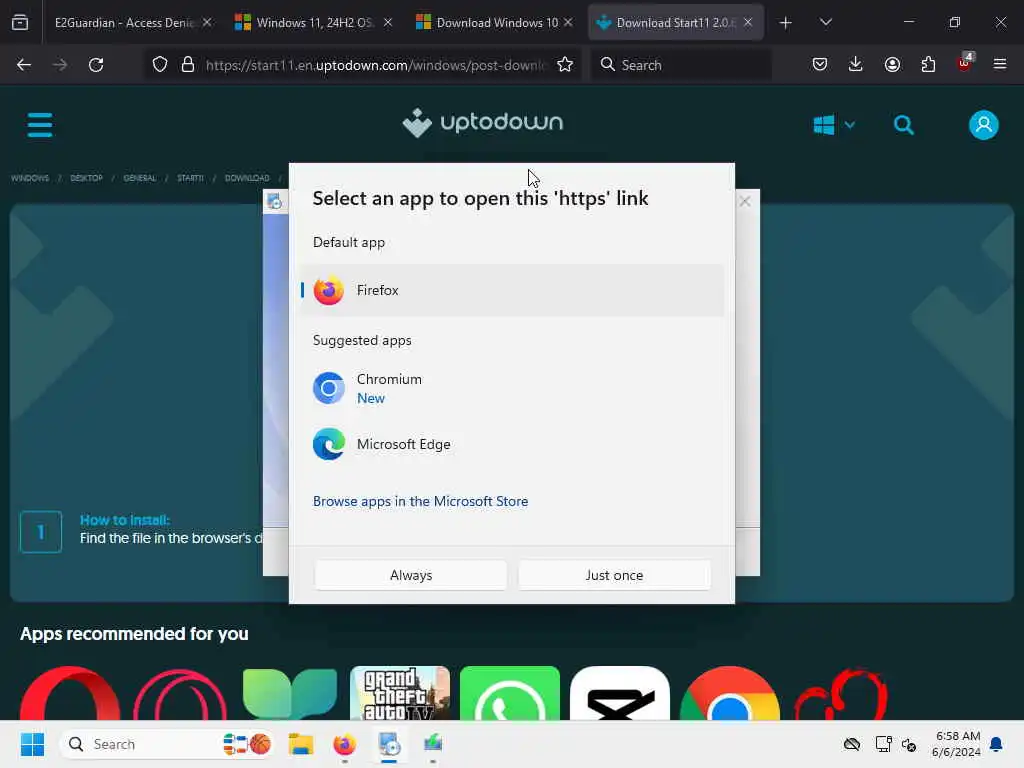
Task: Open volume muted tray icon
Action: click(x=908, y=744)
